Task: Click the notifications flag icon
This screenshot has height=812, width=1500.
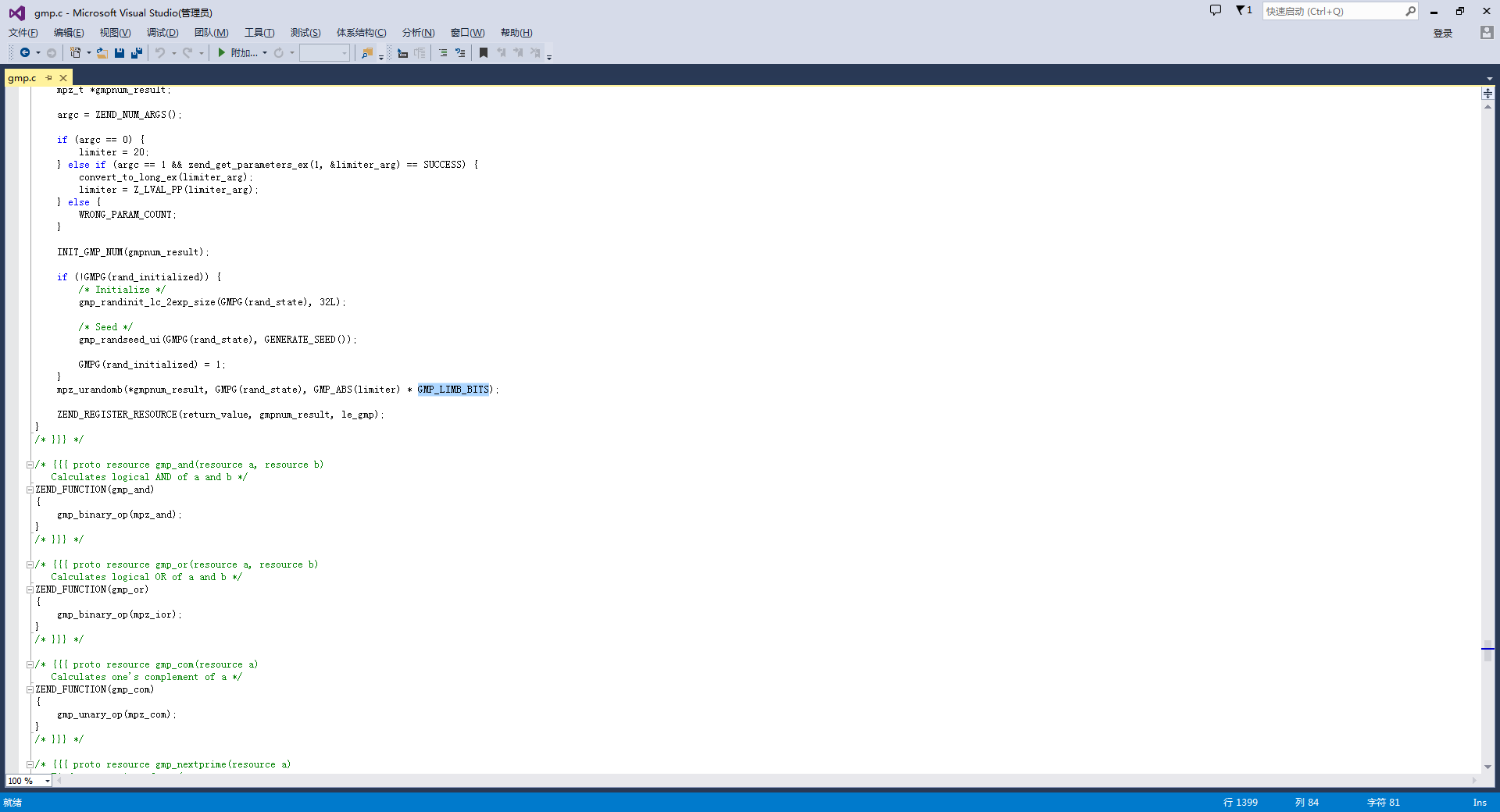Action: point(1242,11)
